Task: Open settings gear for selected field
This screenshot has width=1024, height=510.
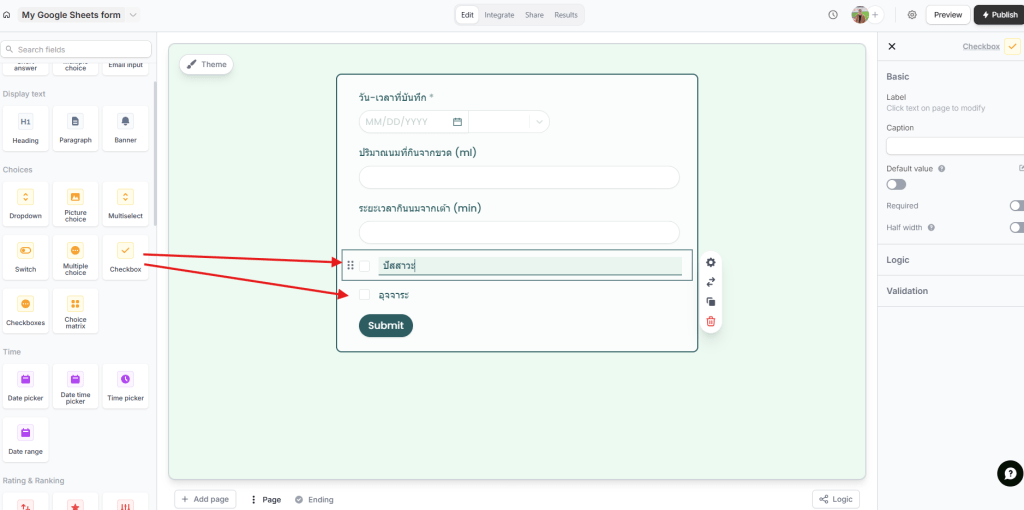Action: 711,262
